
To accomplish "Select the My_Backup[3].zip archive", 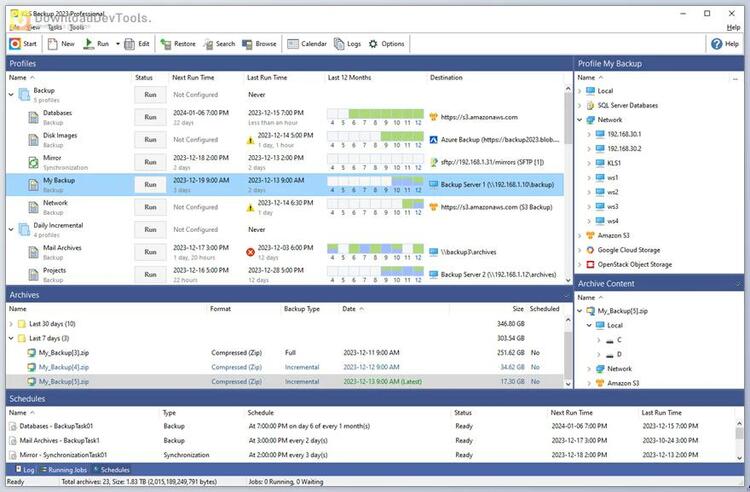I will [x=64, y=353].
